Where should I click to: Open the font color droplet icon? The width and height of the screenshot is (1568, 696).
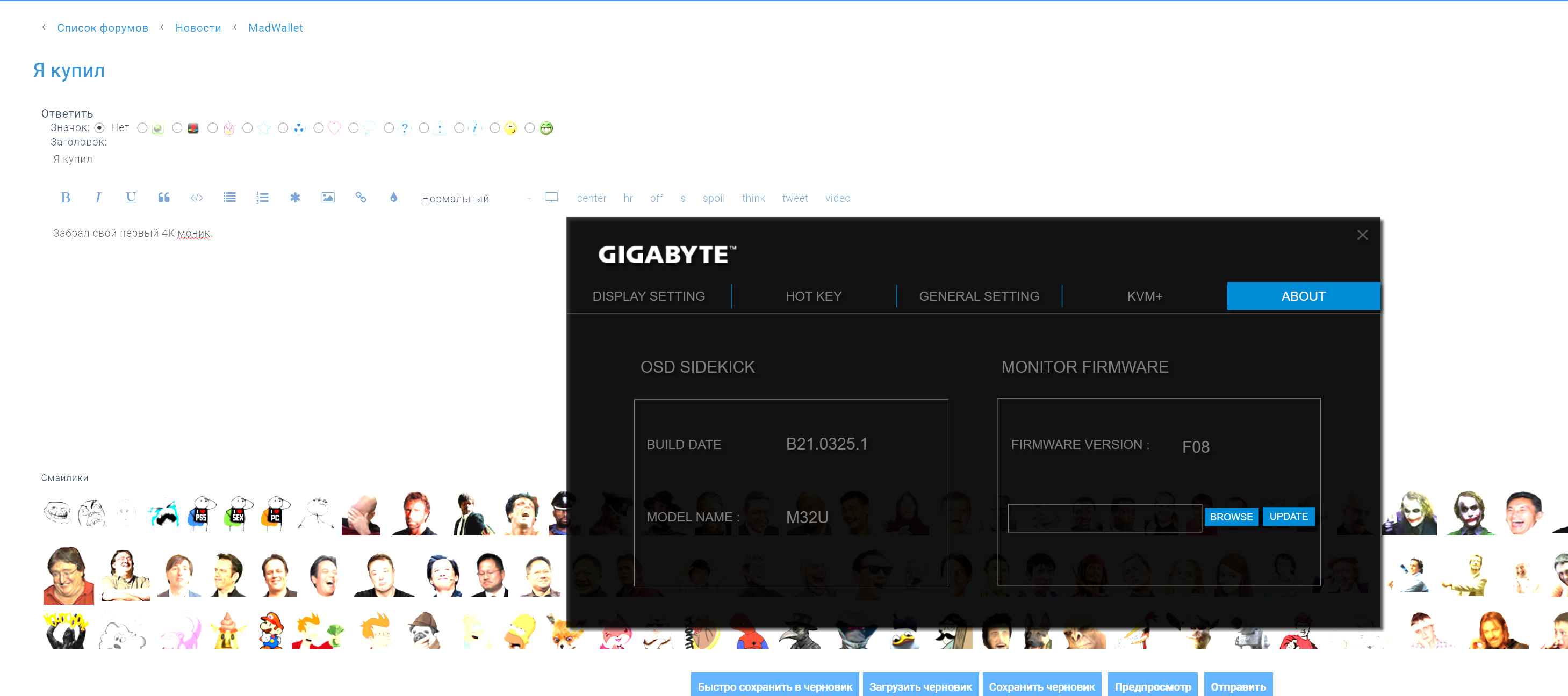pos(394,198)
